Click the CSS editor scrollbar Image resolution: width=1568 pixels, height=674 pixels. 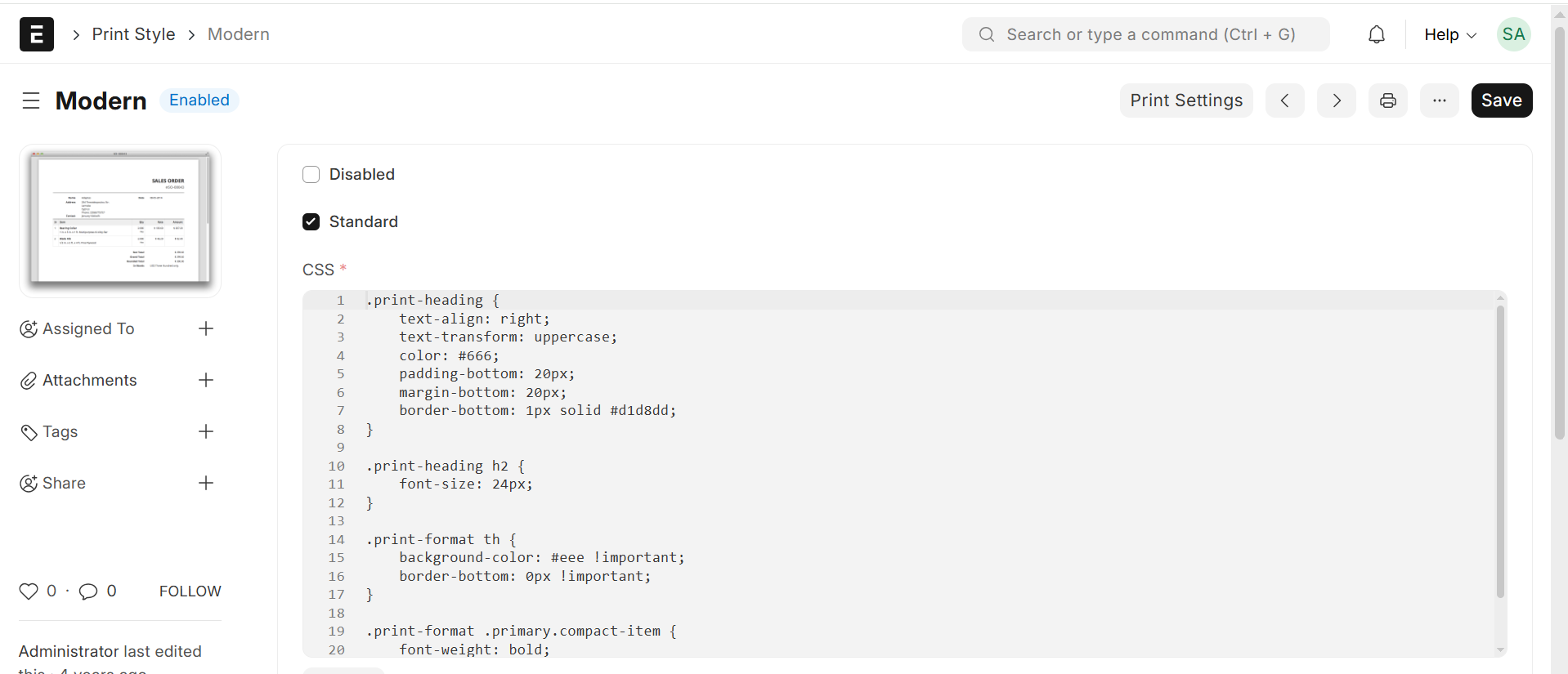(x=1499, y=449)
